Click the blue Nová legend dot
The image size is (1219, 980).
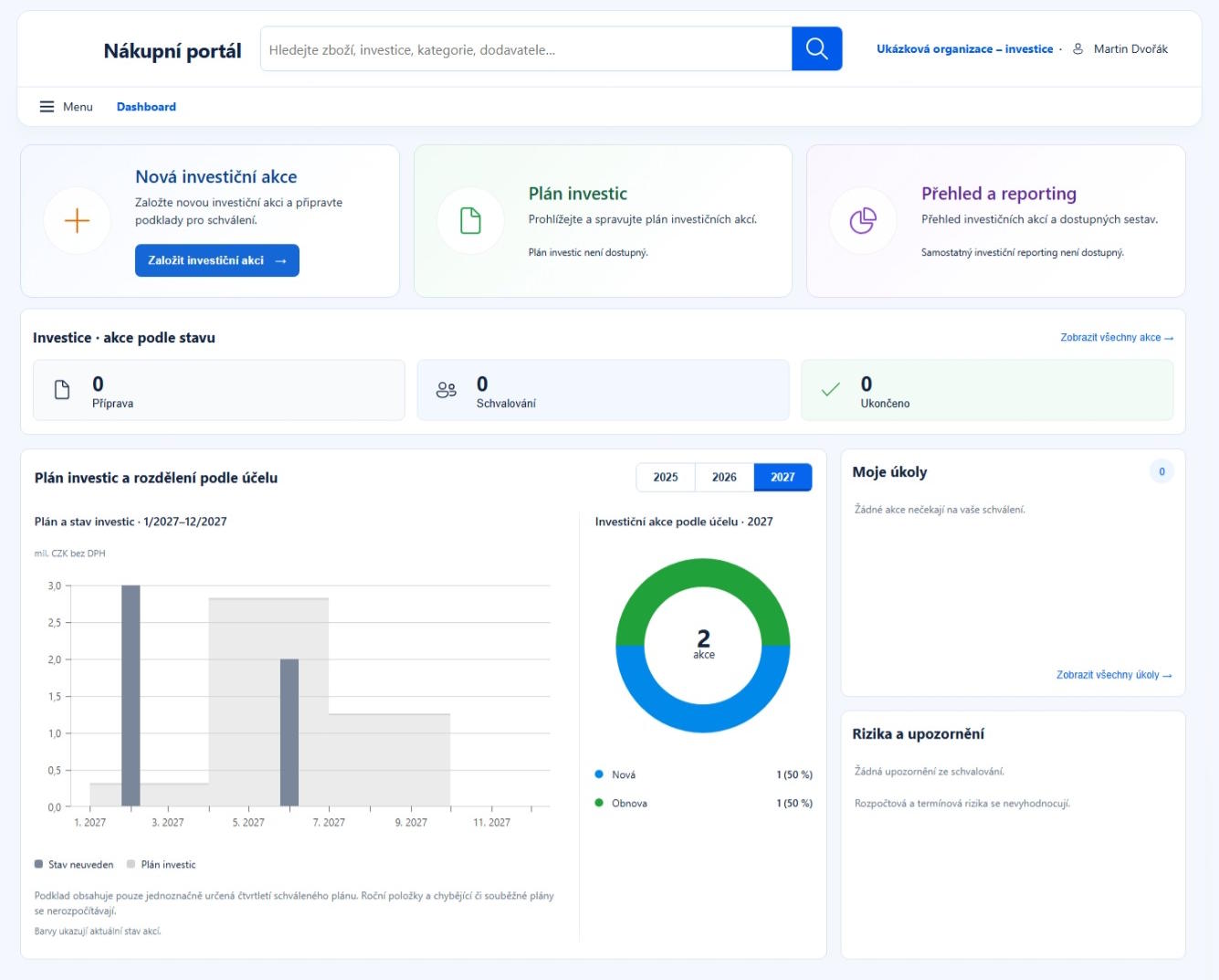[x=599, y=775]
